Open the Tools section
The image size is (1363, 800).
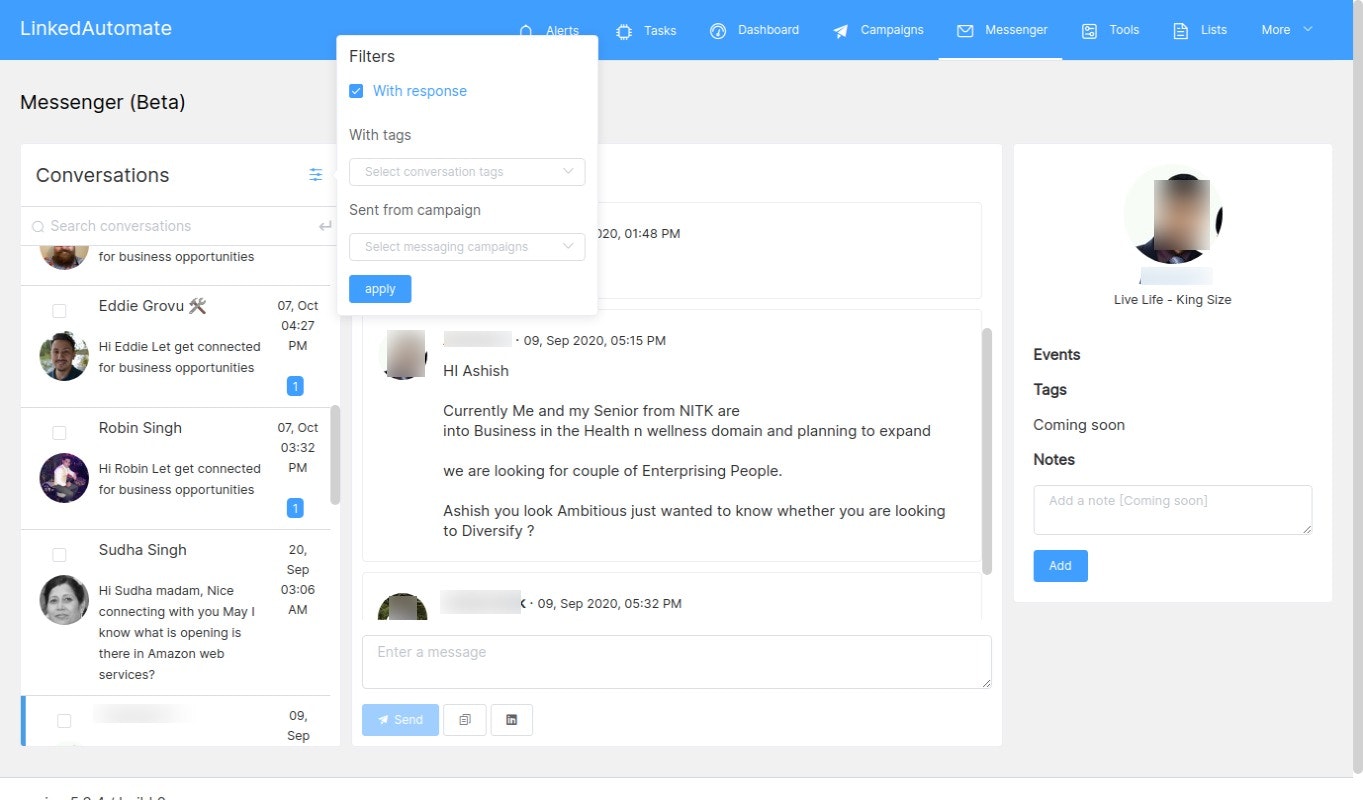click(1110, 30)
